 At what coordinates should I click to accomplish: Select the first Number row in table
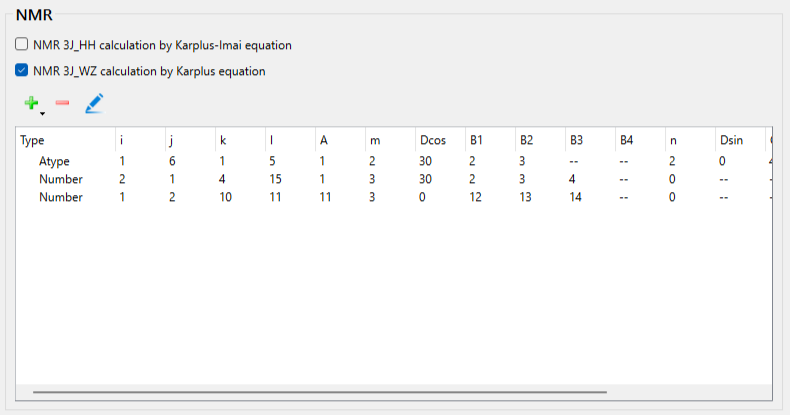[x=60, y=179]
